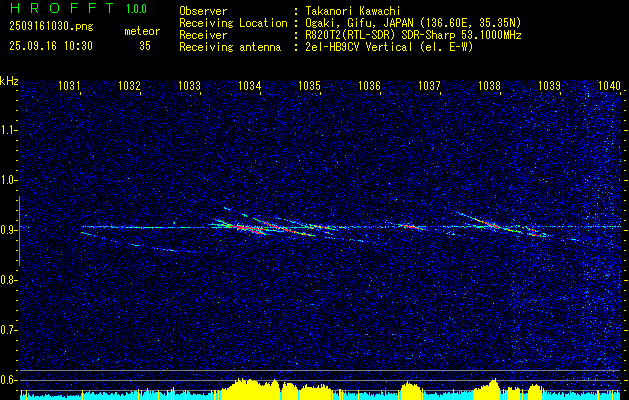Click the 0.6 kHz frequency label

click(9, 380)
